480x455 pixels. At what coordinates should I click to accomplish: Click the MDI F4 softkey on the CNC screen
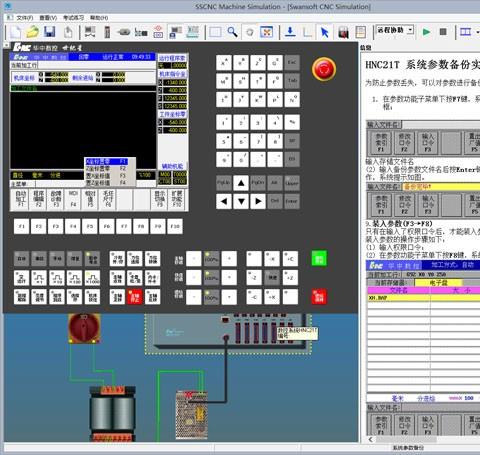(x=73, y=199)
